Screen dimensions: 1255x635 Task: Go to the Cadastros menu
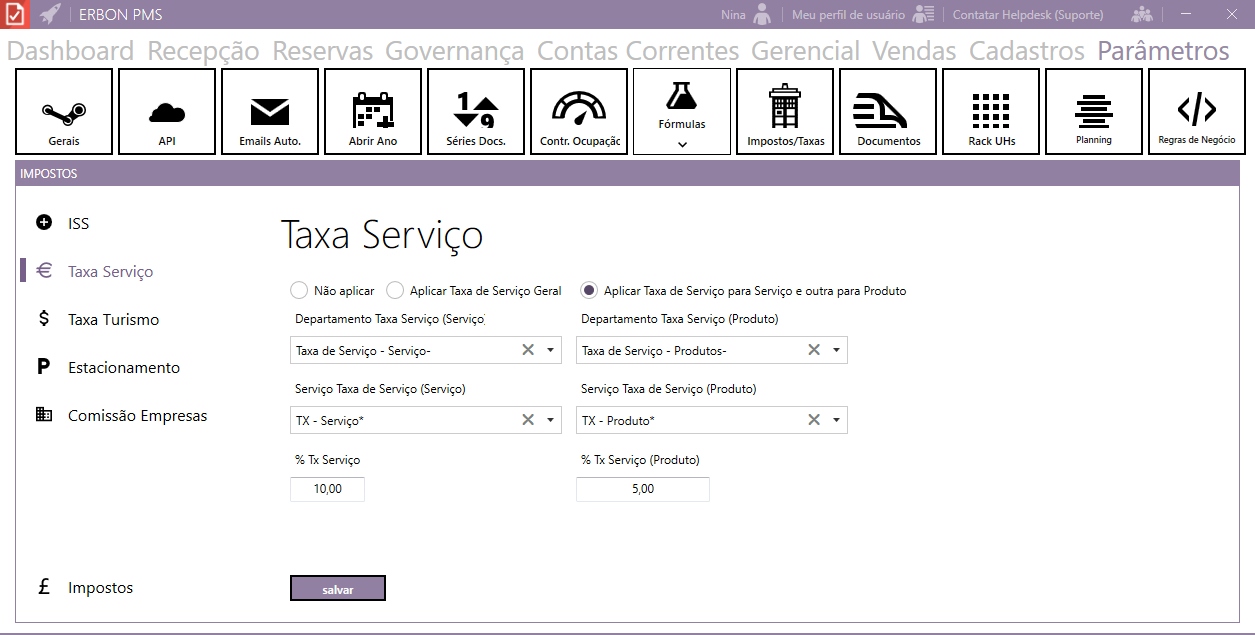(x=1027, y=51)
